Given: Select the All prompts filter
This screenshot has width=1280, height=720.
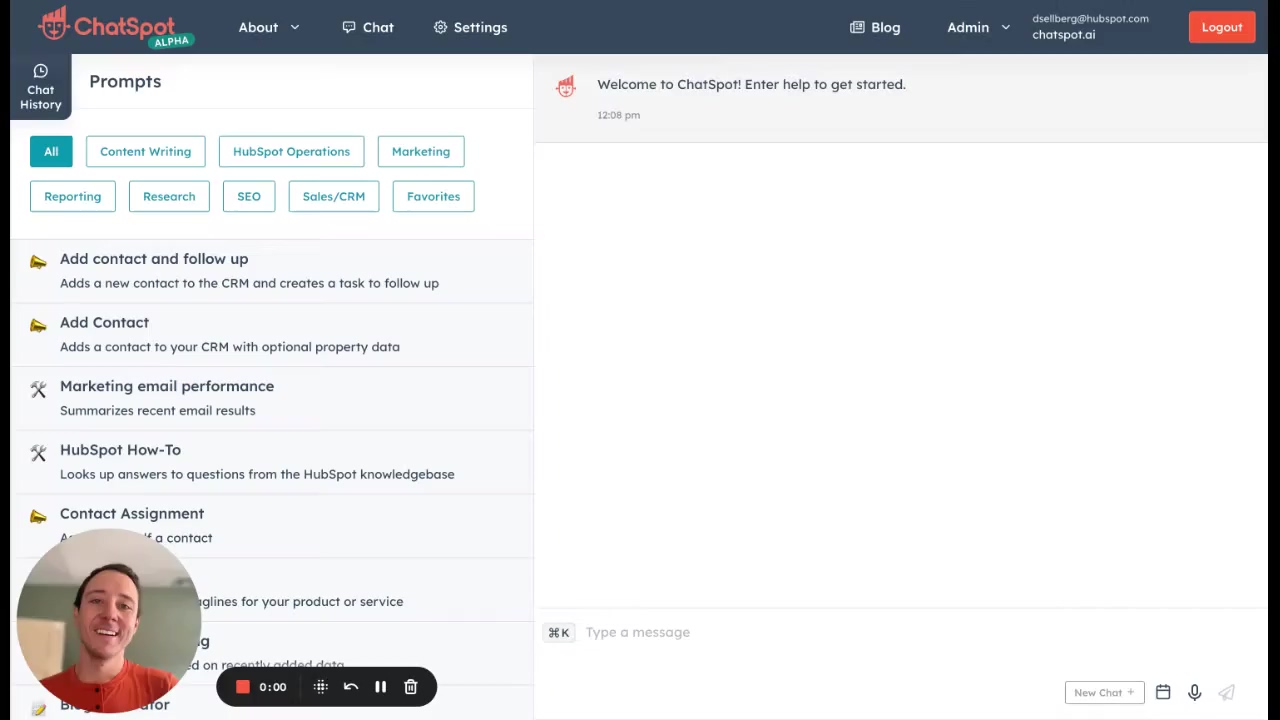Looking at the screenshot, I should pos(51,151).
